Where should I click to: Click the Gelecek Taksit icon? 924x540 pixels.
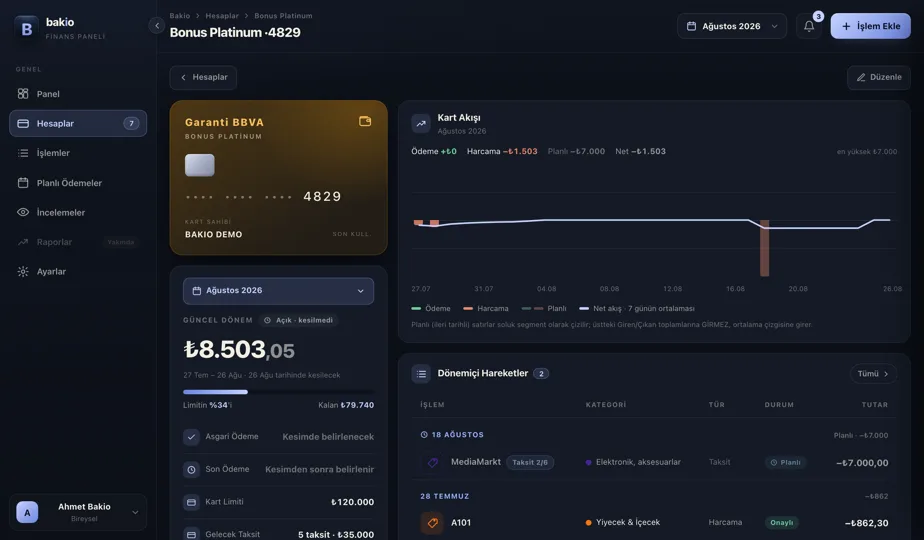pyautogui.click(x=191, y=534)
